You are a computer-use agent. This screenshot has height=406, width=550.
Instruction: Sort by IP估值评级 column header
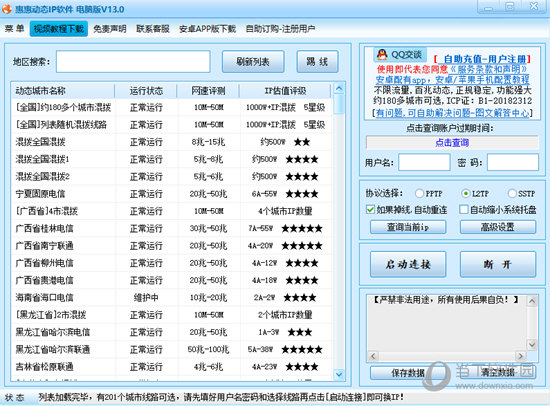click(285, 91)
